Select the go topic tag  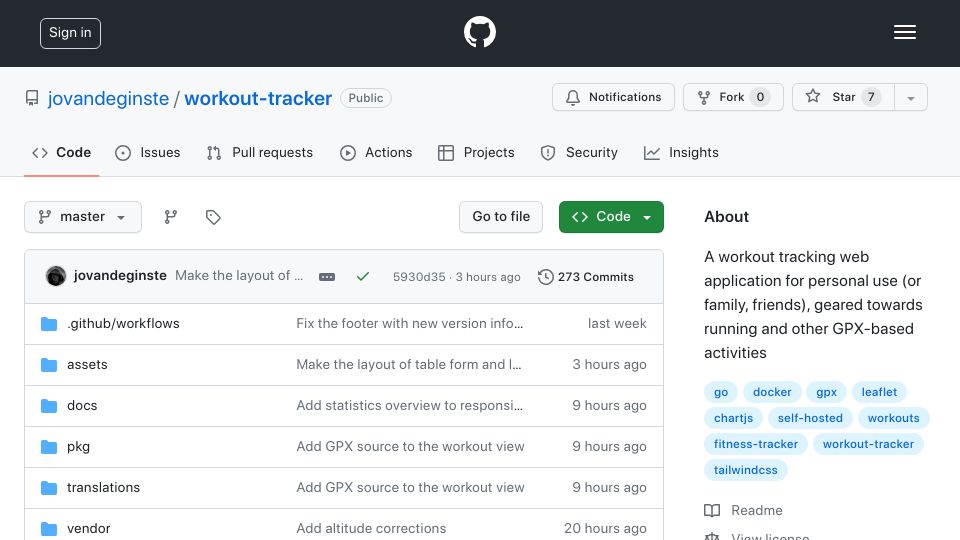(721, 392)
